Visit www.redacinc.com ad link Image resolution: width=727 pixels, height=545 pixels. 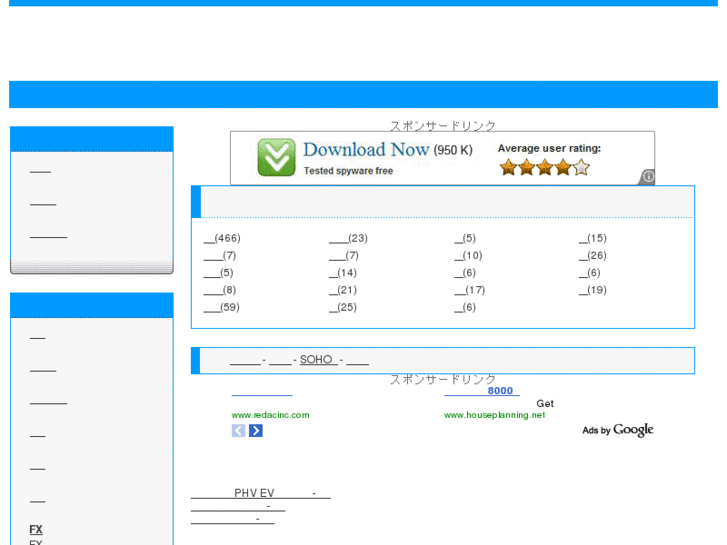click(270, 415)
